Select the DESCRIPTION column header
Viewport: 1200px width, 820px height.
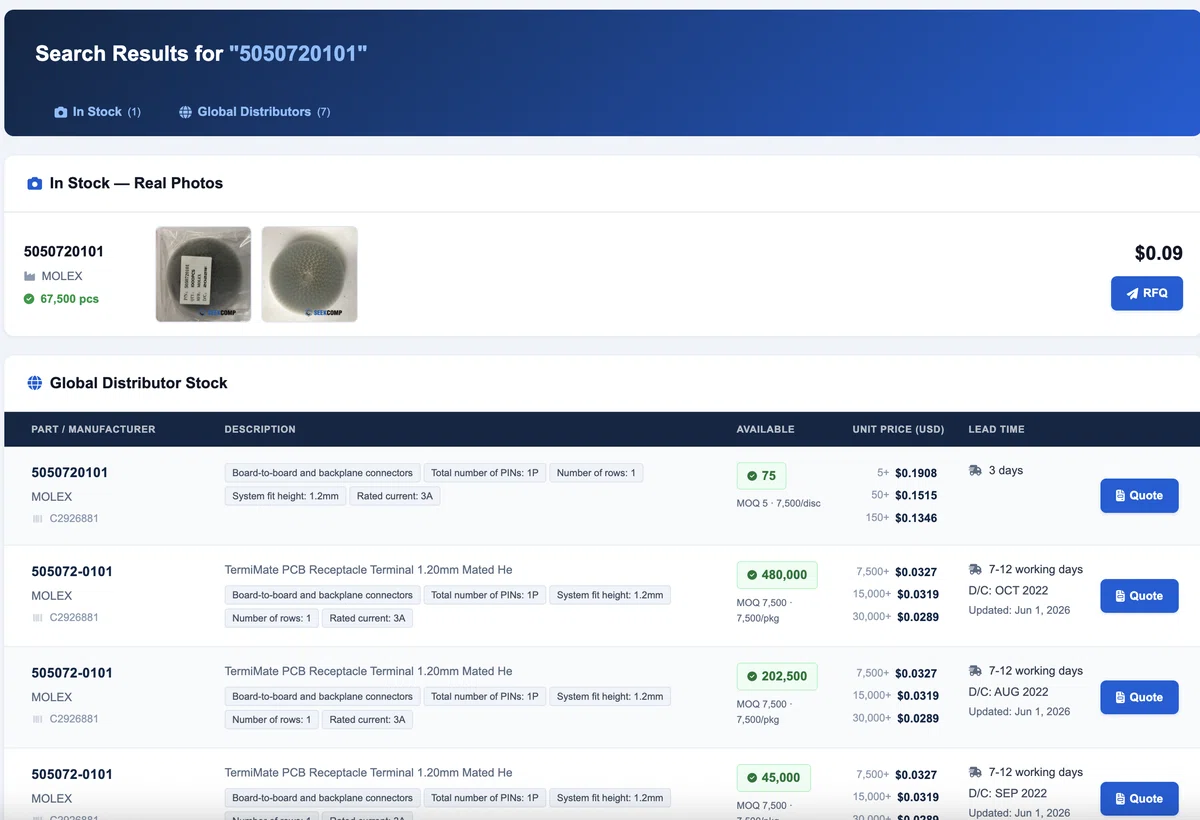(x=260, y=429)
